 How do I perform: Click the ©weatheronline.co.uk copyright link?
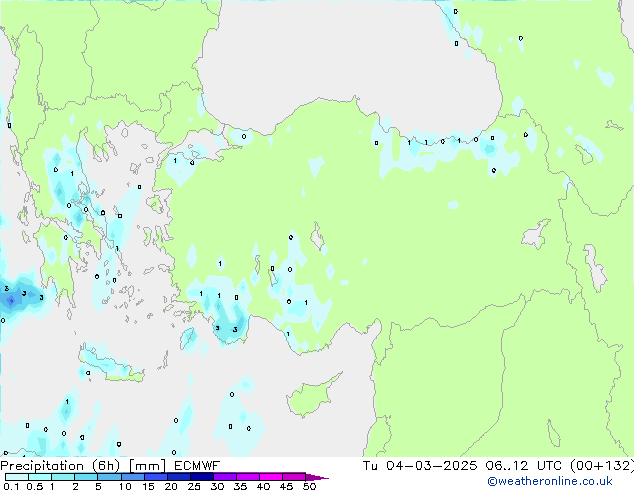pyautogui.click(x=563, y=482)
